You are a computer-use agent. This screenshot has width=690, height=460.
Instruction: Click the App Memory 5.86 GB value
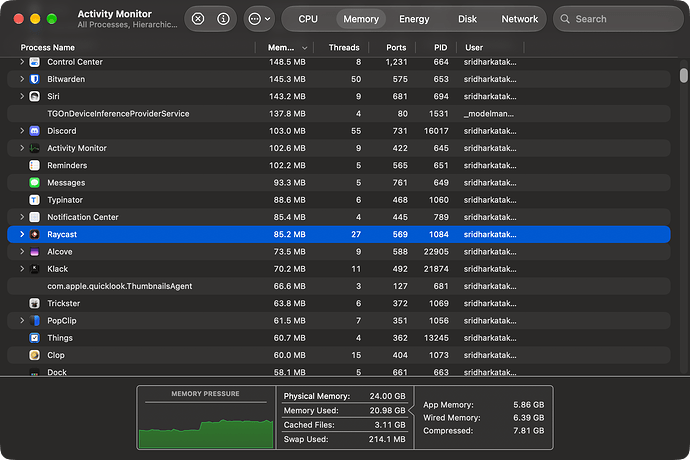click(x=529, y=405)
